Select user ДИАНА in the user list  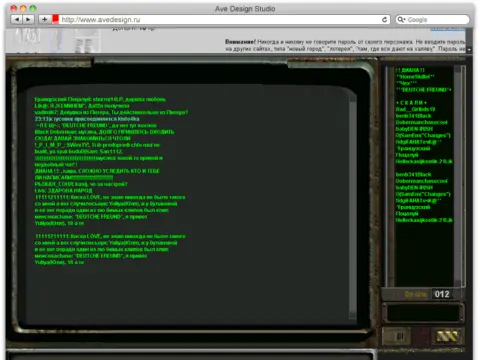(410, 70)
